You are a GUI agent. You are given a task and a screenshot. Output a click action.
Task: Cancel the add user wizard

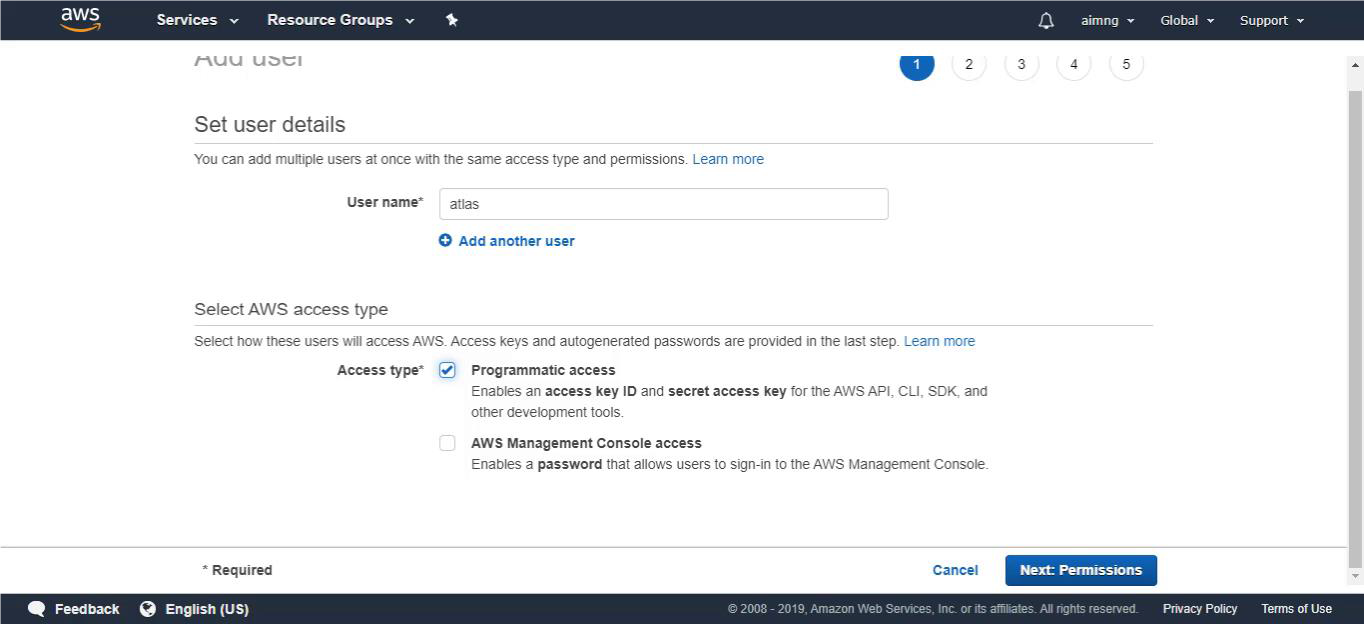(x=955, y=570)
